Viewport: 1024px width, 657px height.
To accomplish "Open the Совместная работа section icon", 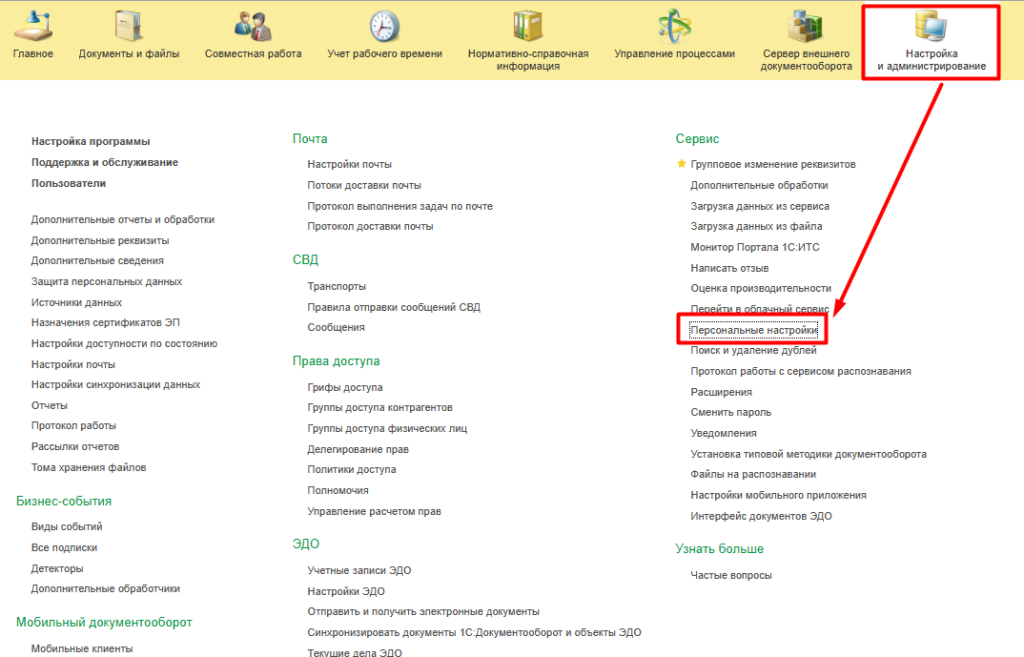I will click(253, 26).
